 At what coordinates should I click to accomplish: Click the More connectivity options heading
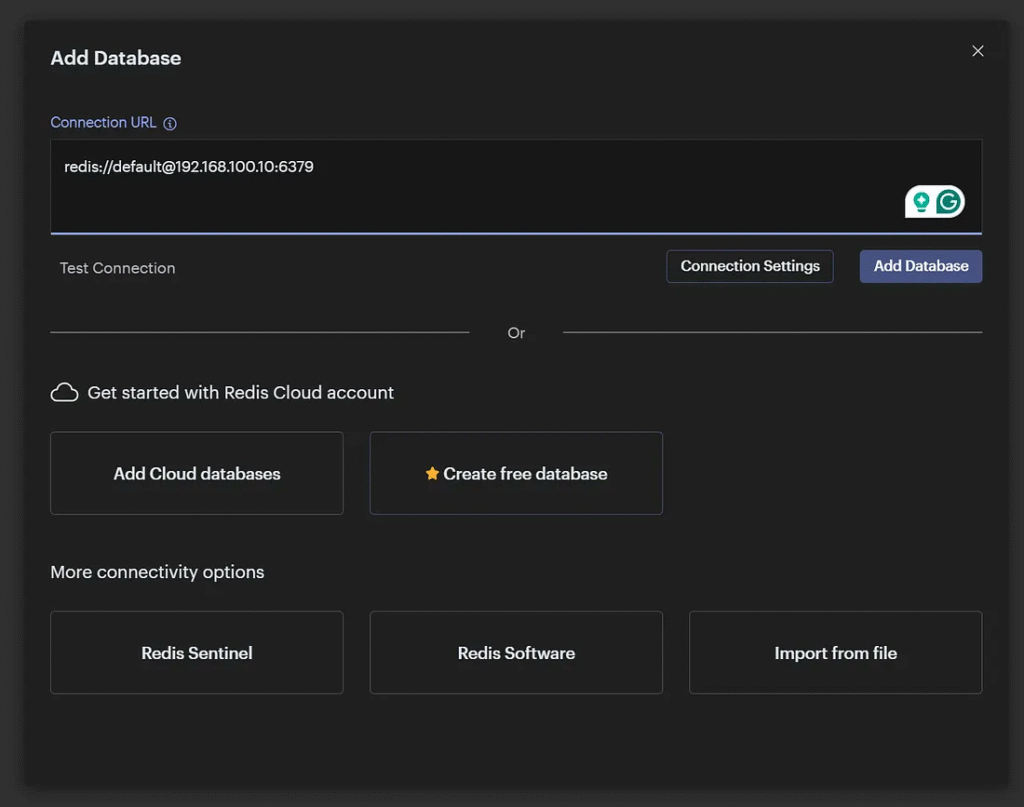click(x=157, y=573)
